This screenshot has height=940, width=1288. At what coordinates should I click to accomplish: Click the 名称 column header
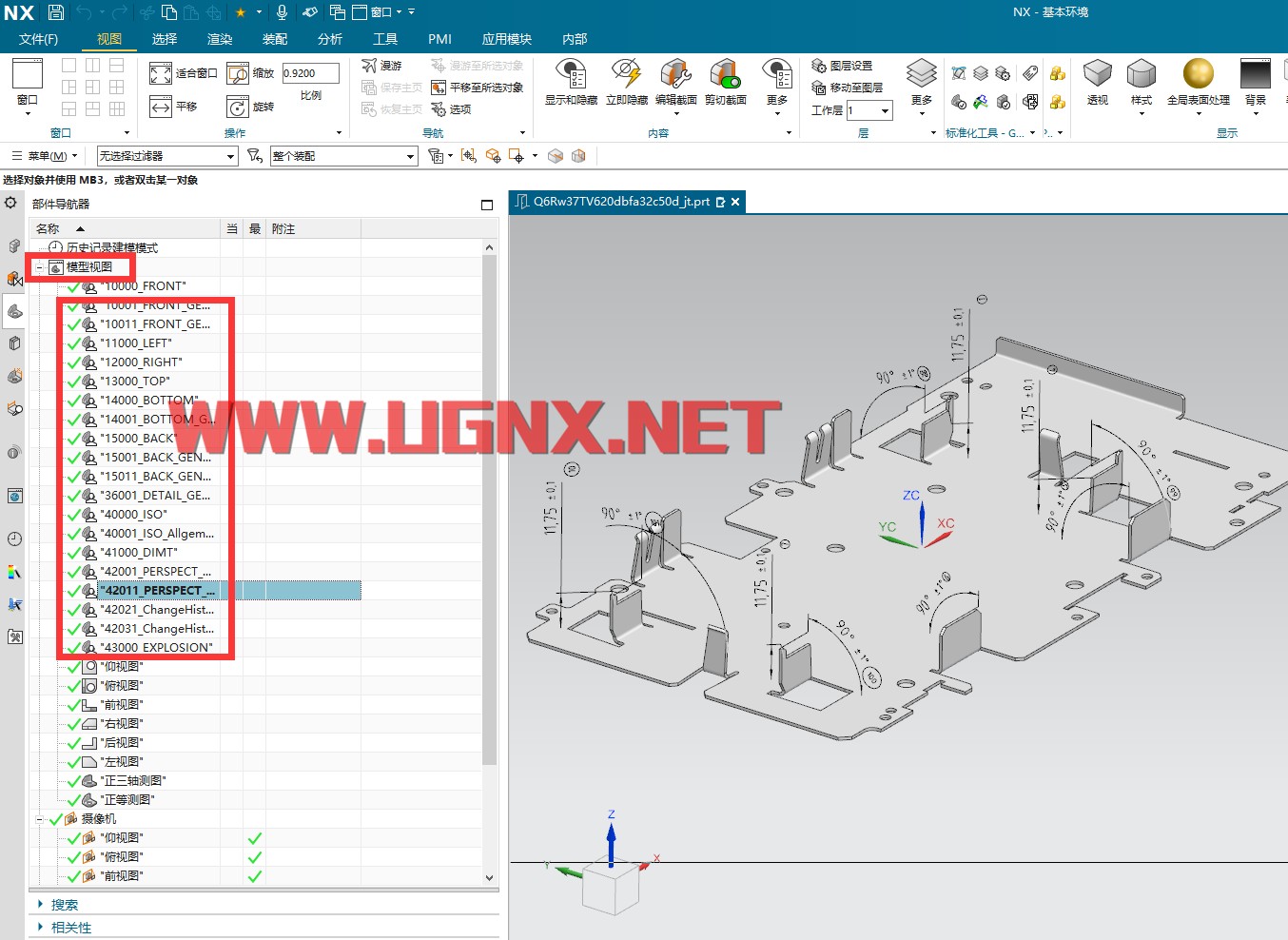pyautogui.click(x=126, y=228)
